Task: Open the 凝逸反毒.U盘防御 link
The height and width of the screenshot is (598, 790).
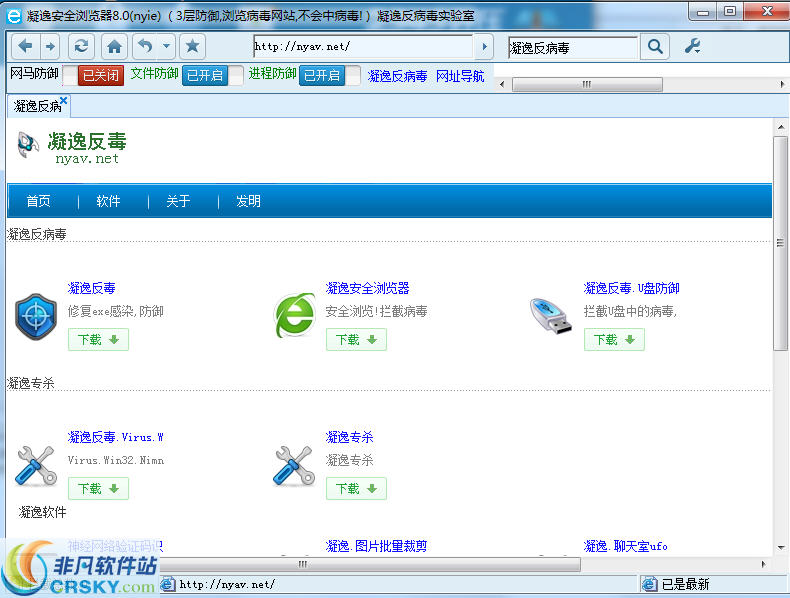Action: pos(631,288)
